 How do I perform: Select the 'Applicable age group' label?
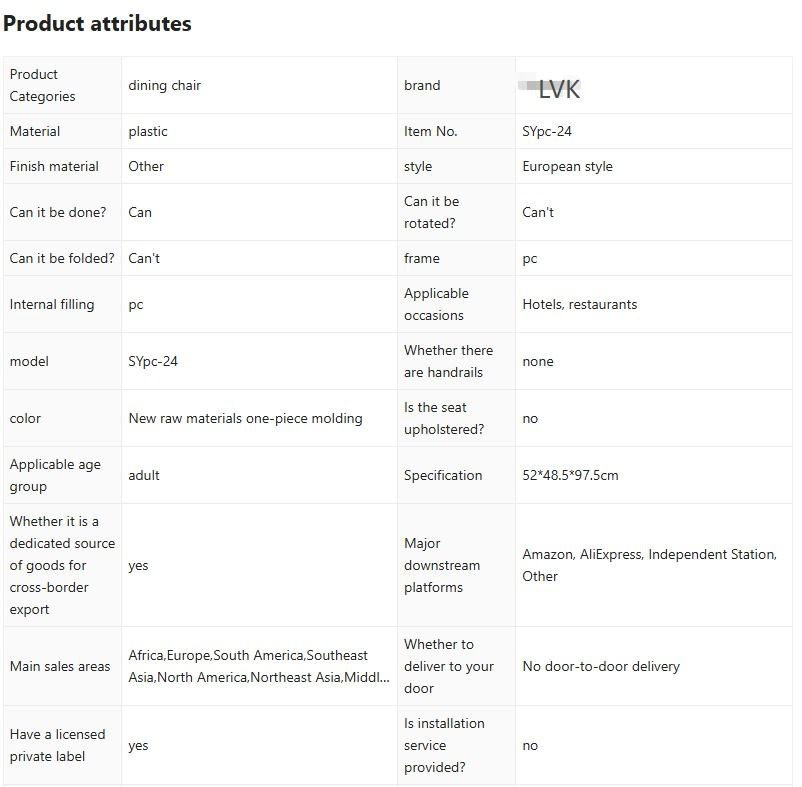click(55, 475)
